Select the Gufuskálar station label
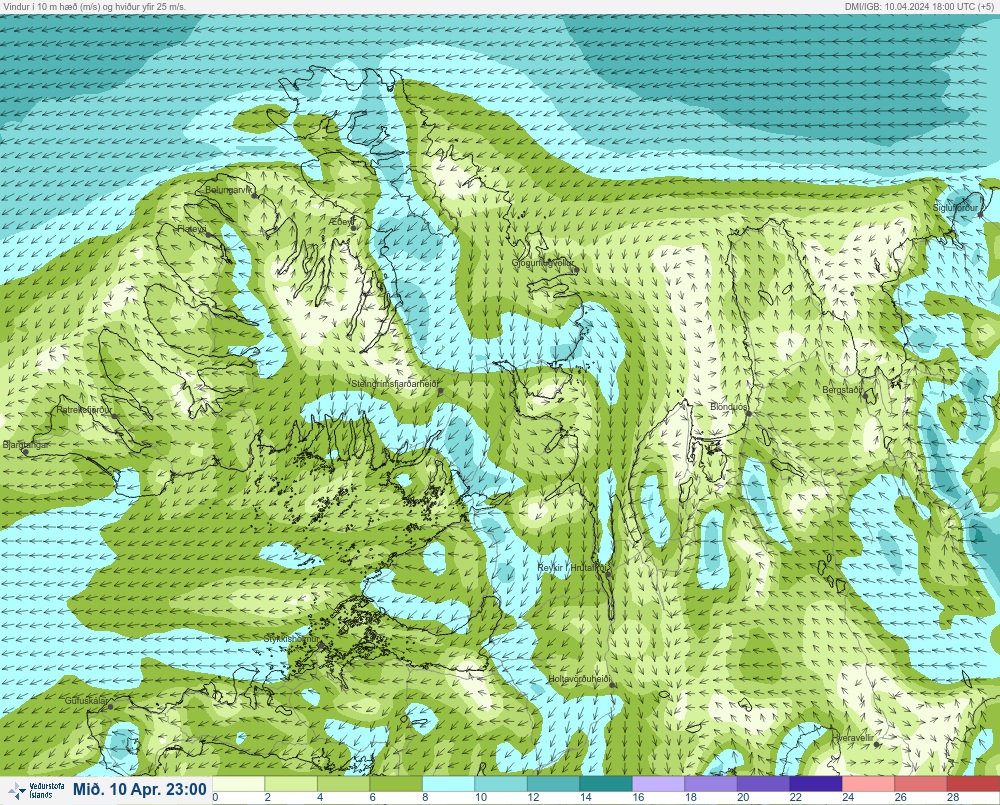This screenshot has width=1000, height=805. click(x=86, y=700)
